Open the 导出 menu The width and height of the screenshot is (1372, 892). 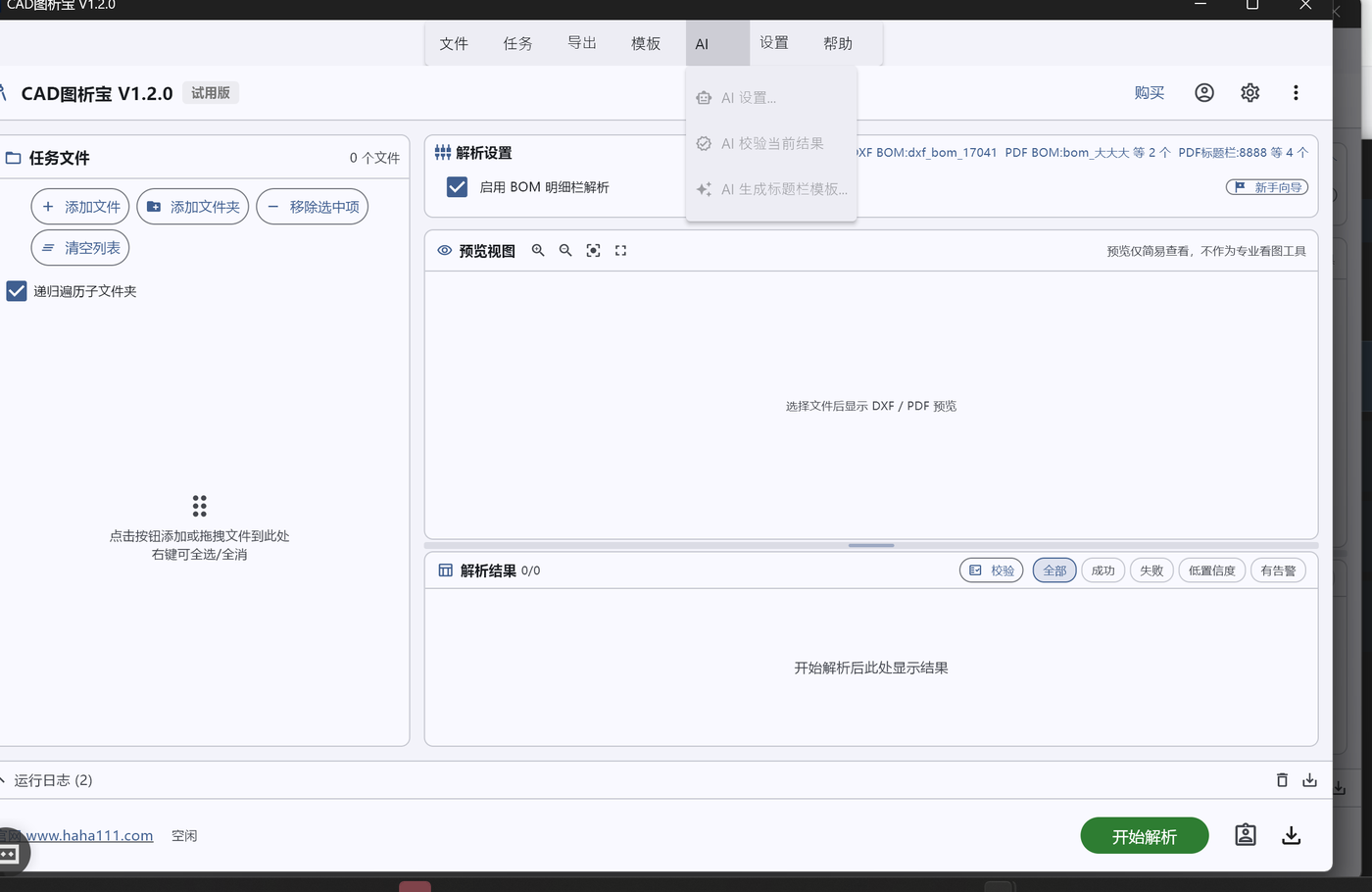point(582,43)
